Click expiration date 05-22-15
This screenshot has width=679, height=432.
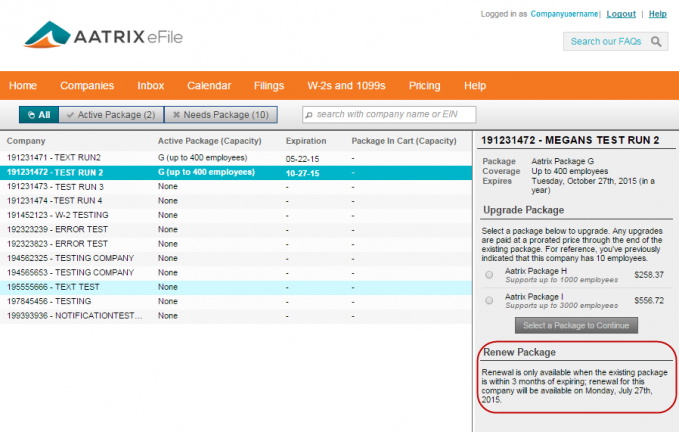[x=302, y=159]
